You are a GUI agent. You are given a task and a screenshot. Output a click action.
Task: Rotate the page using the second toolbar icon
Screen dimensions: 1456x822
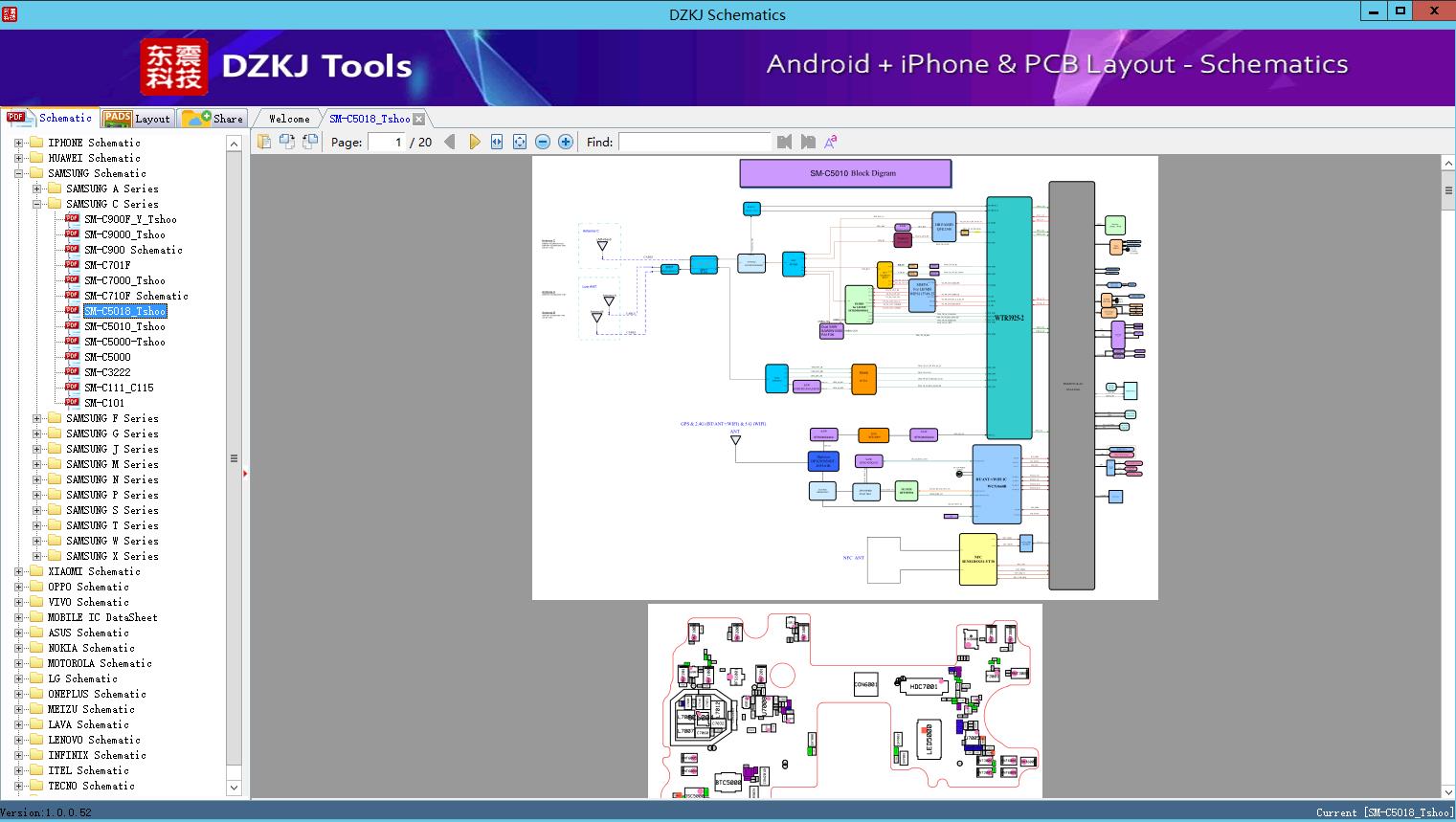tap(287, 142)
